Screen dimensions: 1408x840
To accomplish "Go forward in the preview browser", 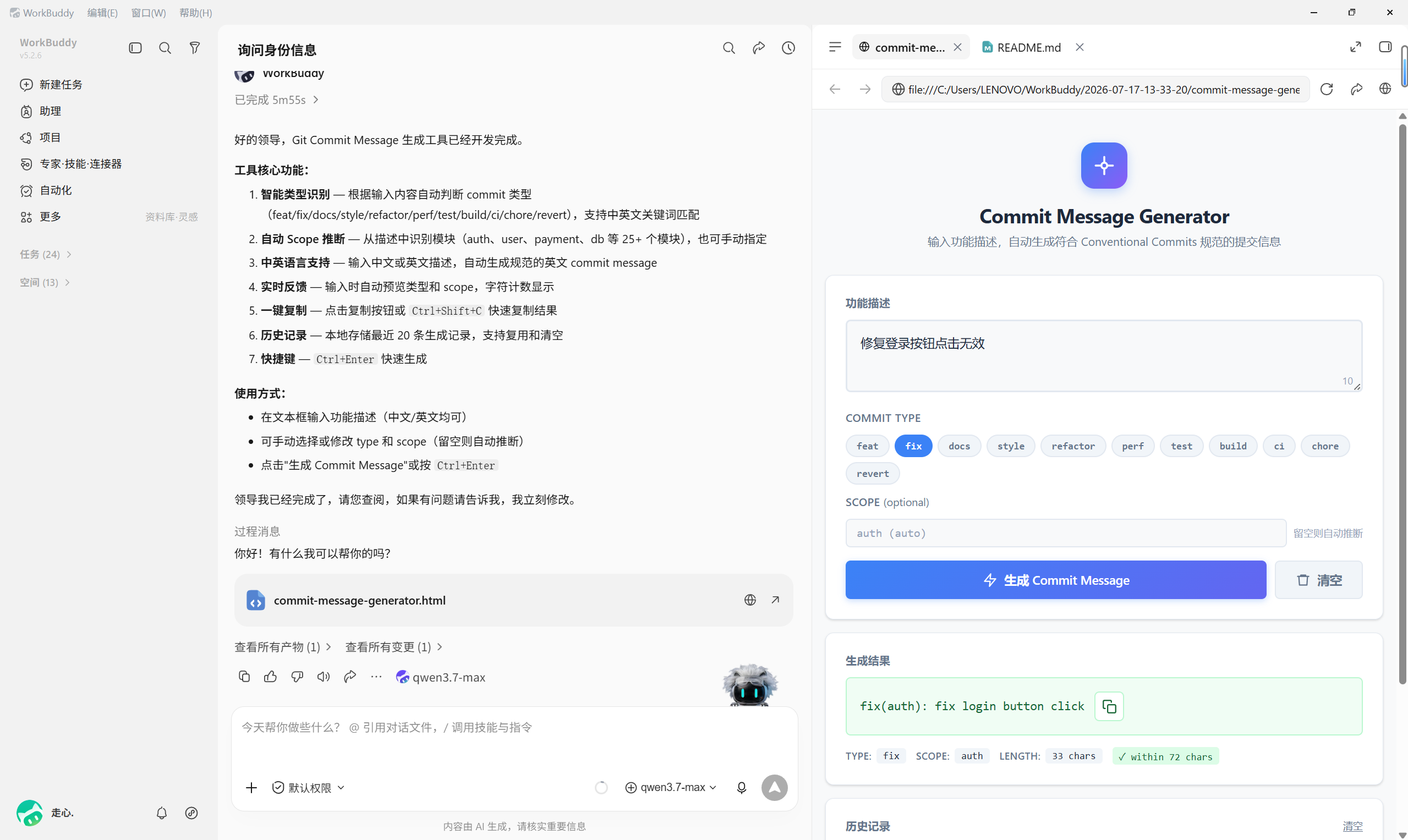I will tap(865, 90).
